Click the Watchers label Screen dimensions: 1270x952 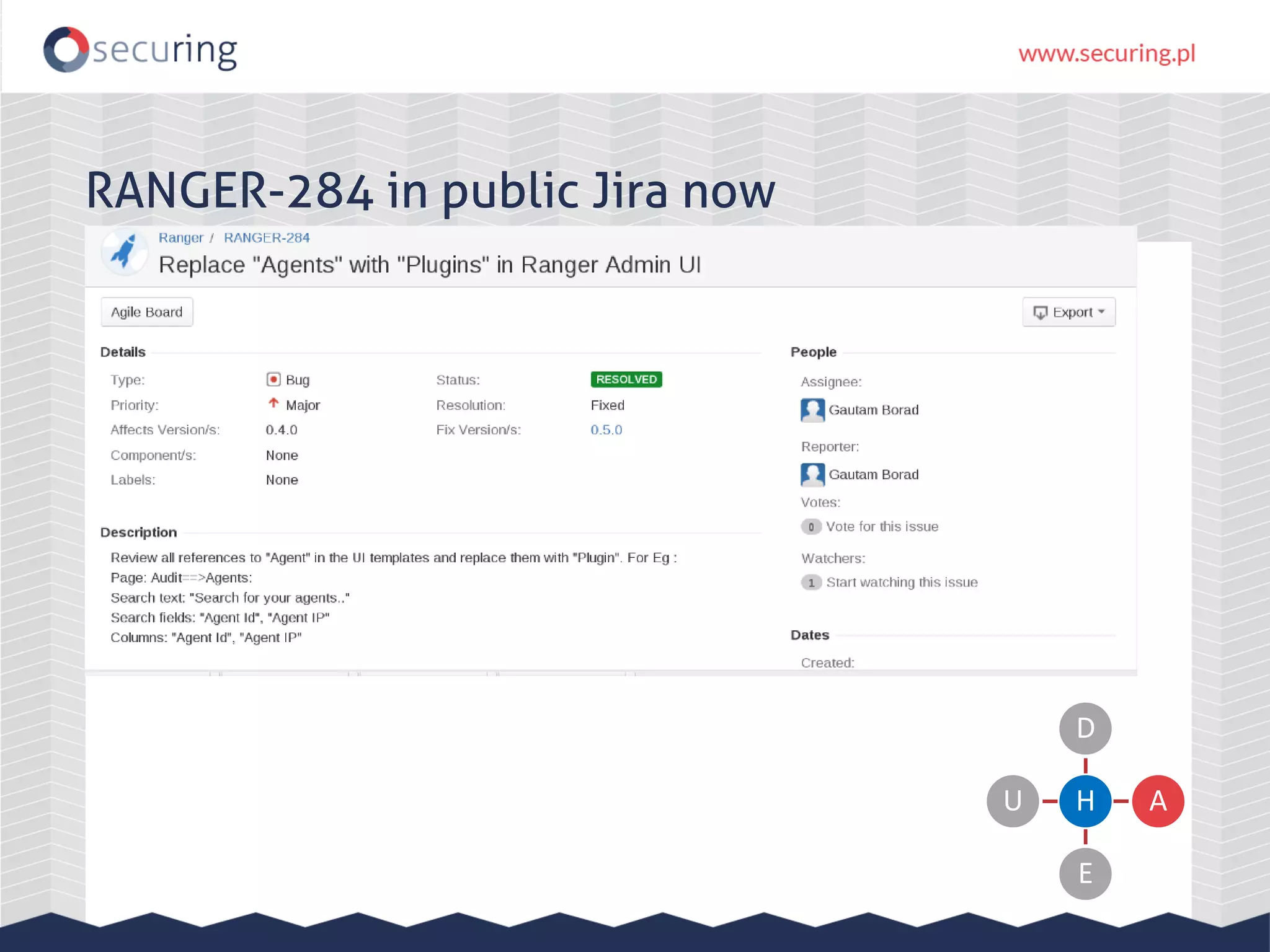click(x=833, y=558)
